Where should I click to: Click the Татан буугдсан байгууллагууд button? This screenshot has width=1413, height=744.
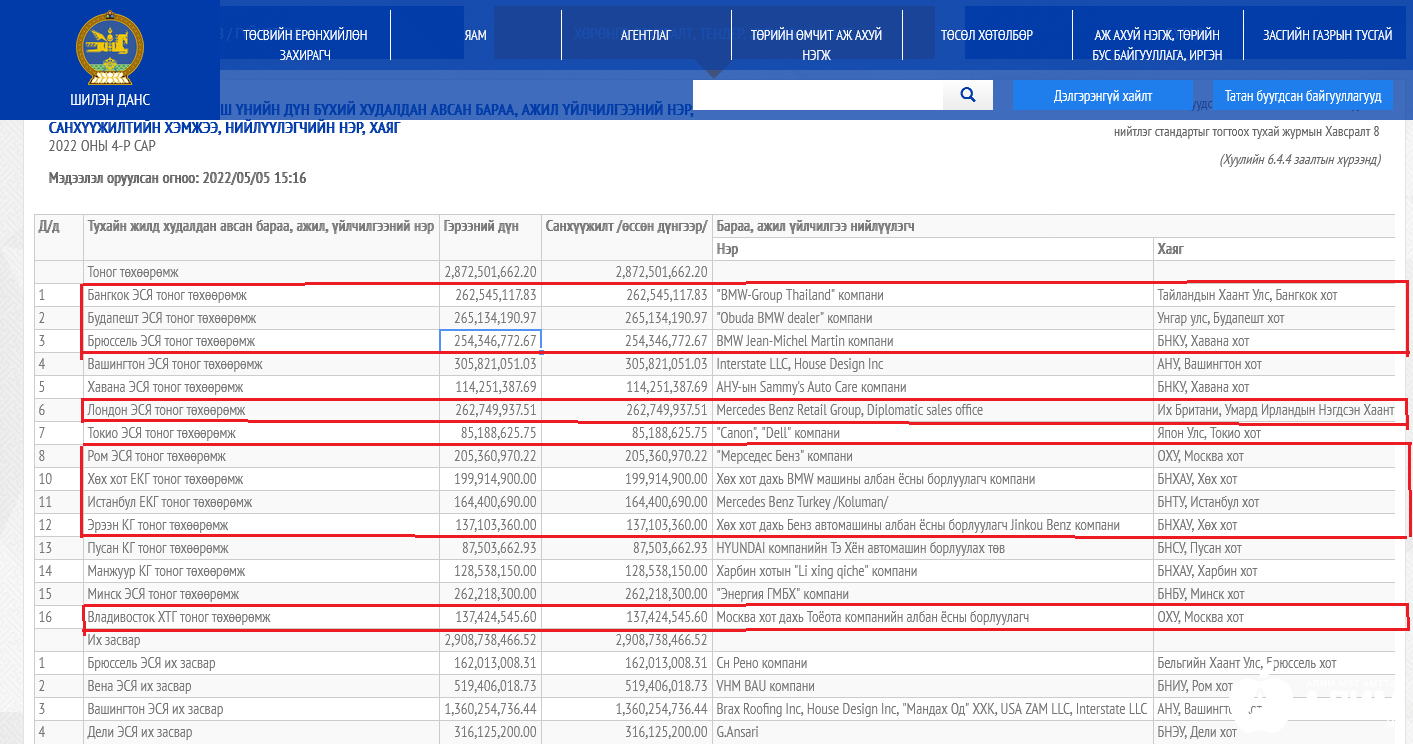pyautogui.click(x=1303, y=96)
